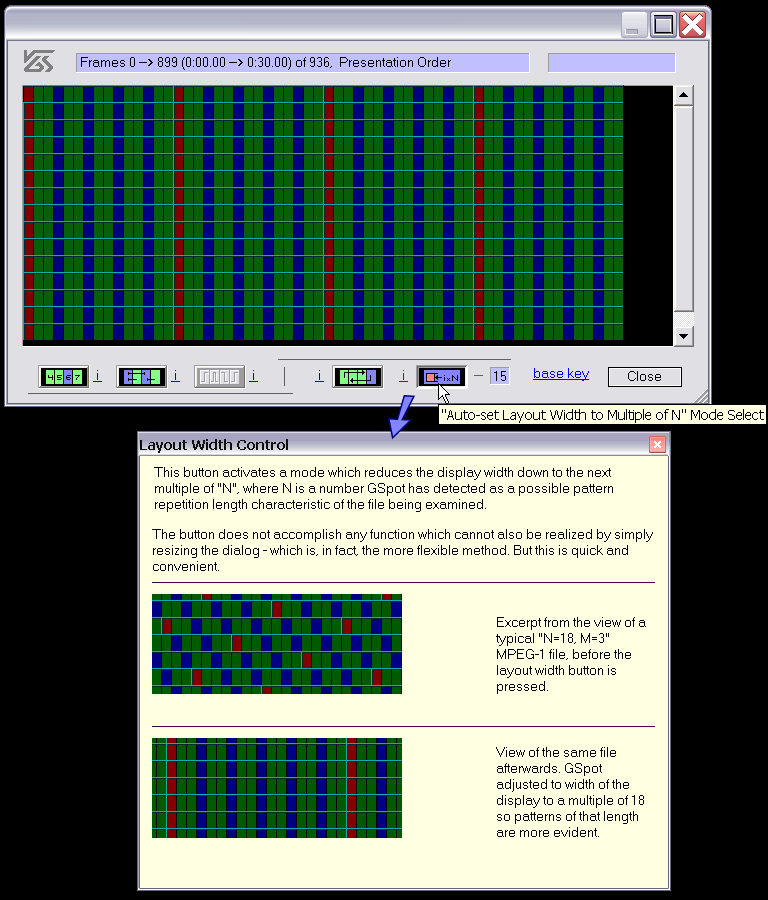Open info link left of green wrap-layout button

point(319,377)
